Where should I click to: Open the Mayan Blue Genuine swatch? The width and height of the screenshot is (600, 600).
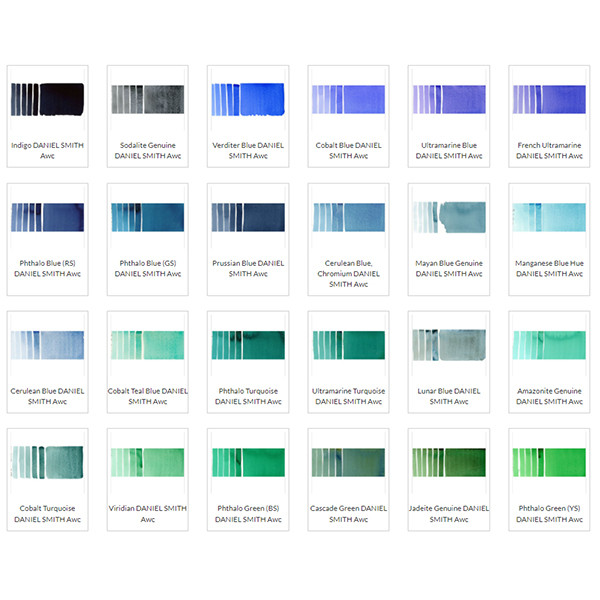[448, 217]
